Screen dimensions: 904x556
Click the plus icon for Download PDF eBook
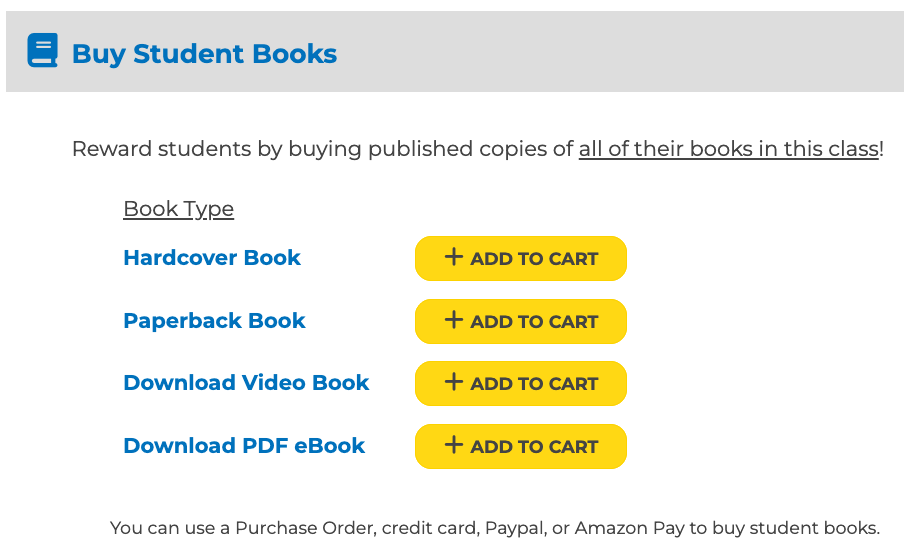pos(454,445)
